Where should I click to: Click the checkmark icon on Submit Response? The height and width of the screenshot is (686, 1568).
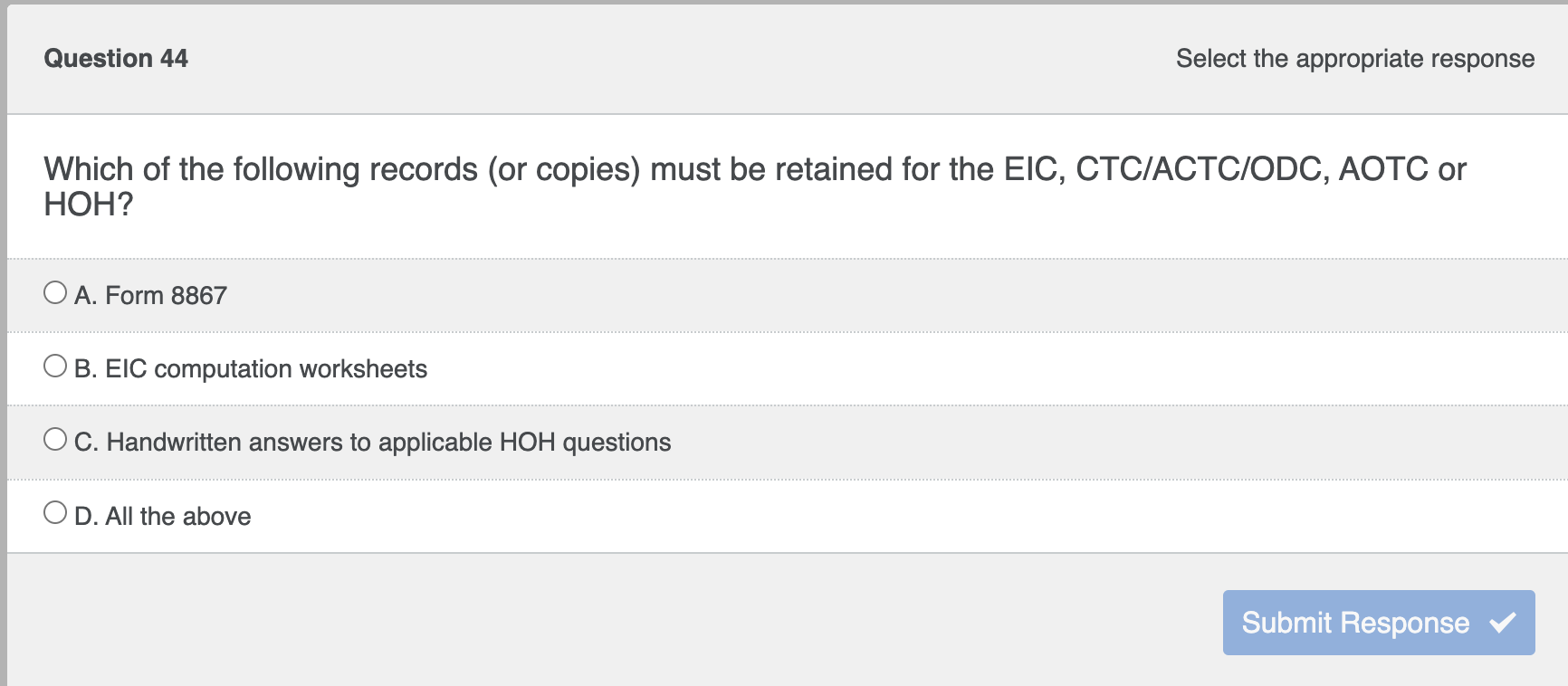(x=1503, y=622)
